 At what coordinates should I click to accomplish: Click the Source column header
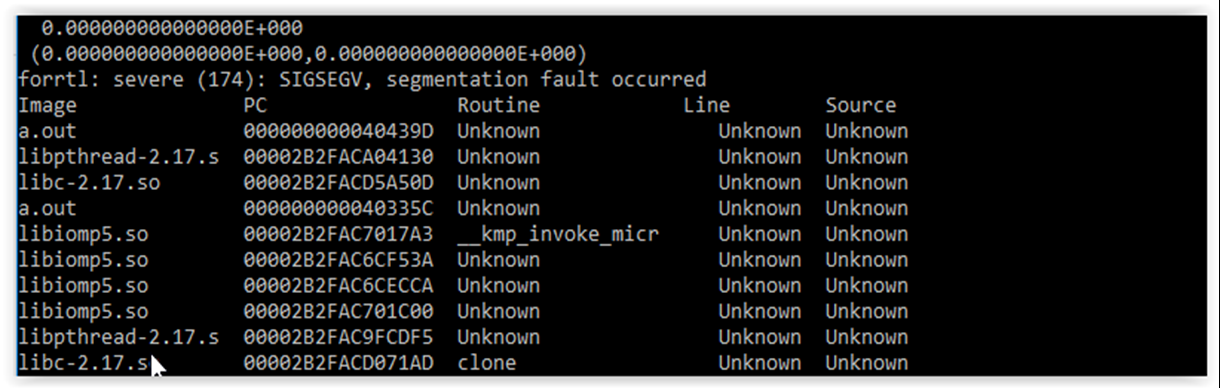tap(860, 105)
